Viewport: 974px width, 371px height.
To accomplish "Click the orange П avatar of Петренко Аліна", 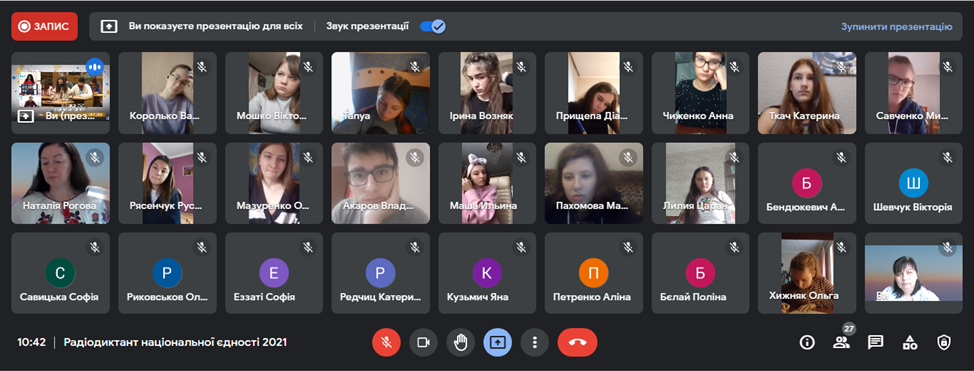I will [x=594, y=273].
